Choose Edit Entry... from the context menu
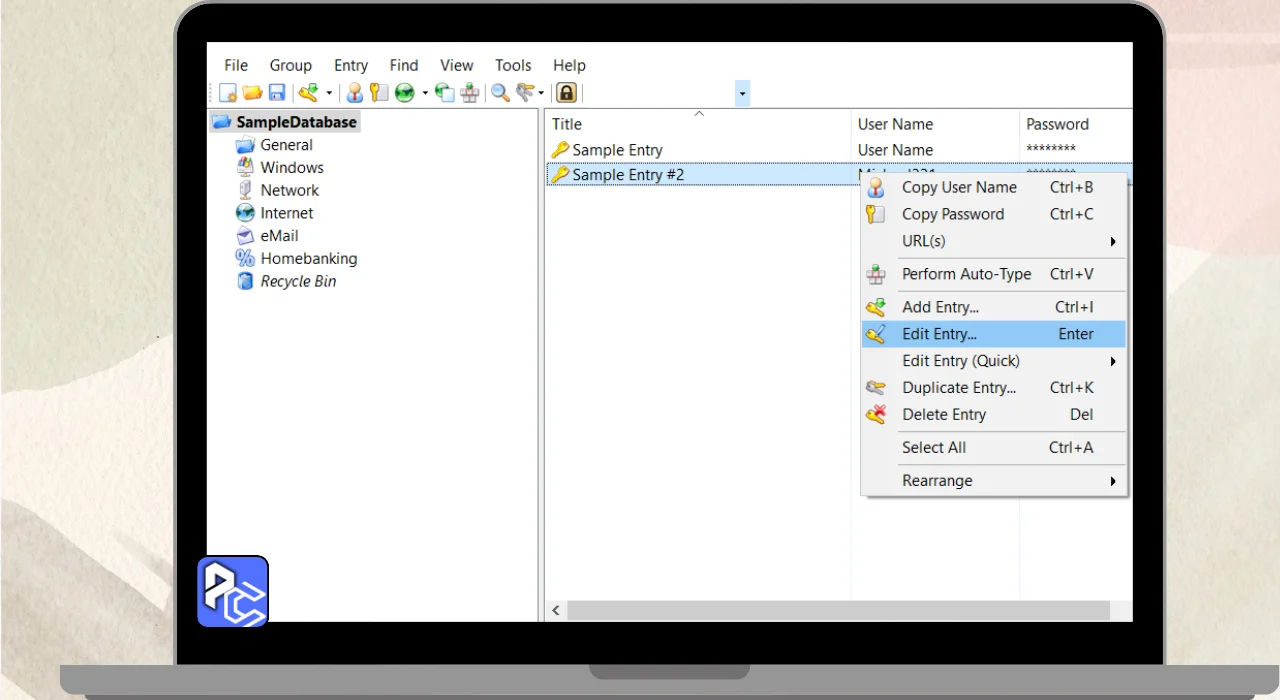Image resolution: width=1280 pixels, height=700 pixels. tap(939, 334)
